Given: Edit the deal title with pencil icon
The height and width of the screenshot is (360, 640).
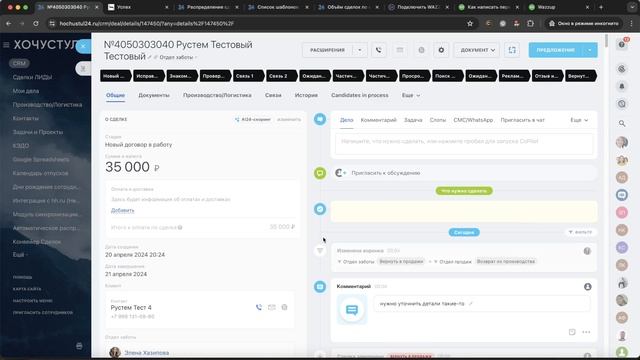Looking at the screenshot, I should [x=150, y=57].
